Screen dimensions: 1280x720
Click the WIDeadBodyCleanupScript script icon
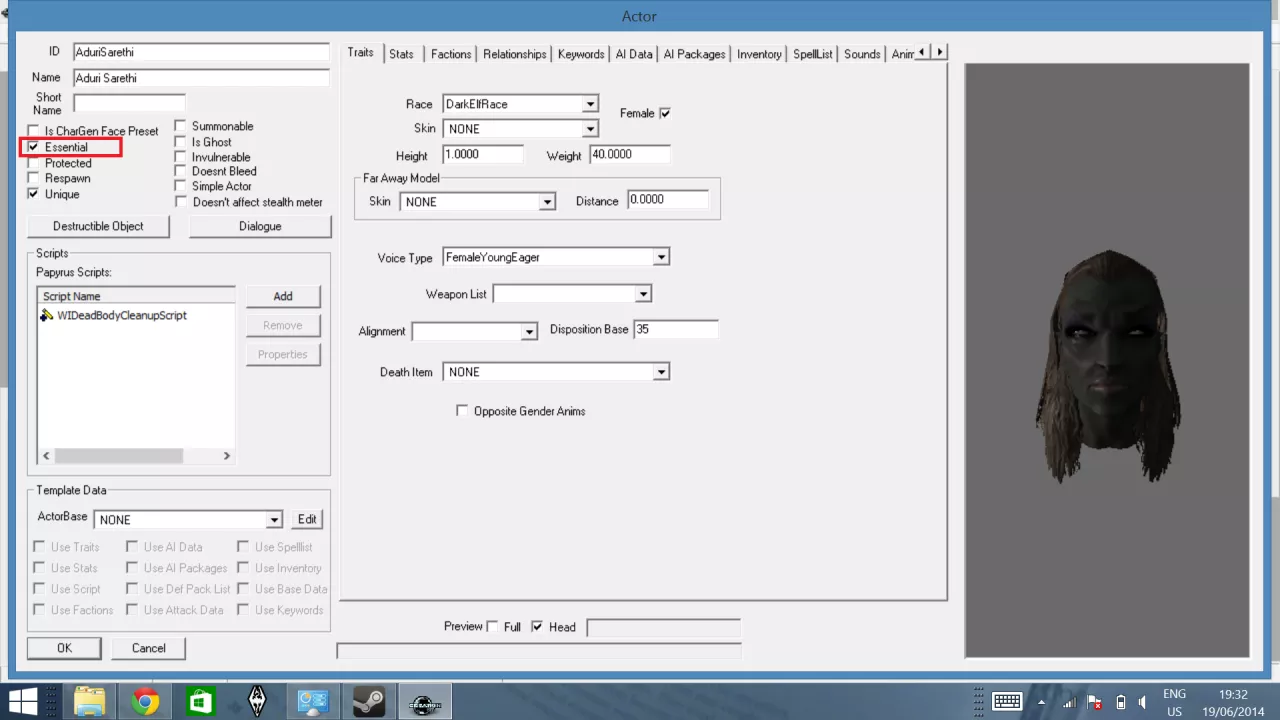(47, 315)
